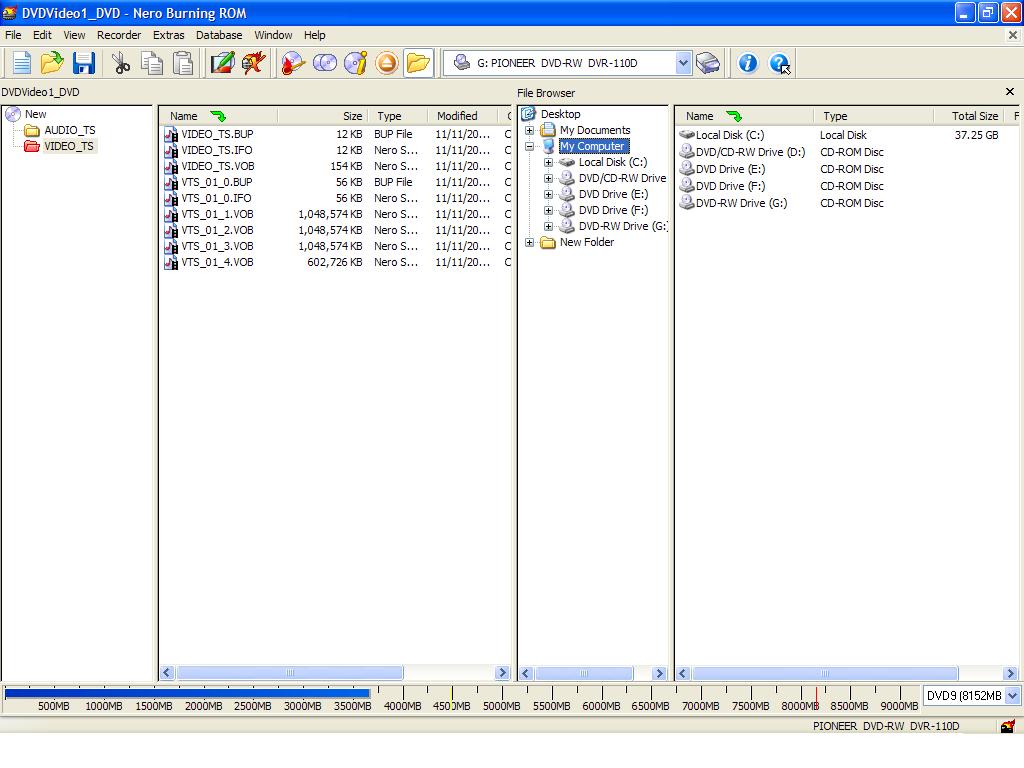Expand Local Disk (C:) in File Browser tree

549,163
